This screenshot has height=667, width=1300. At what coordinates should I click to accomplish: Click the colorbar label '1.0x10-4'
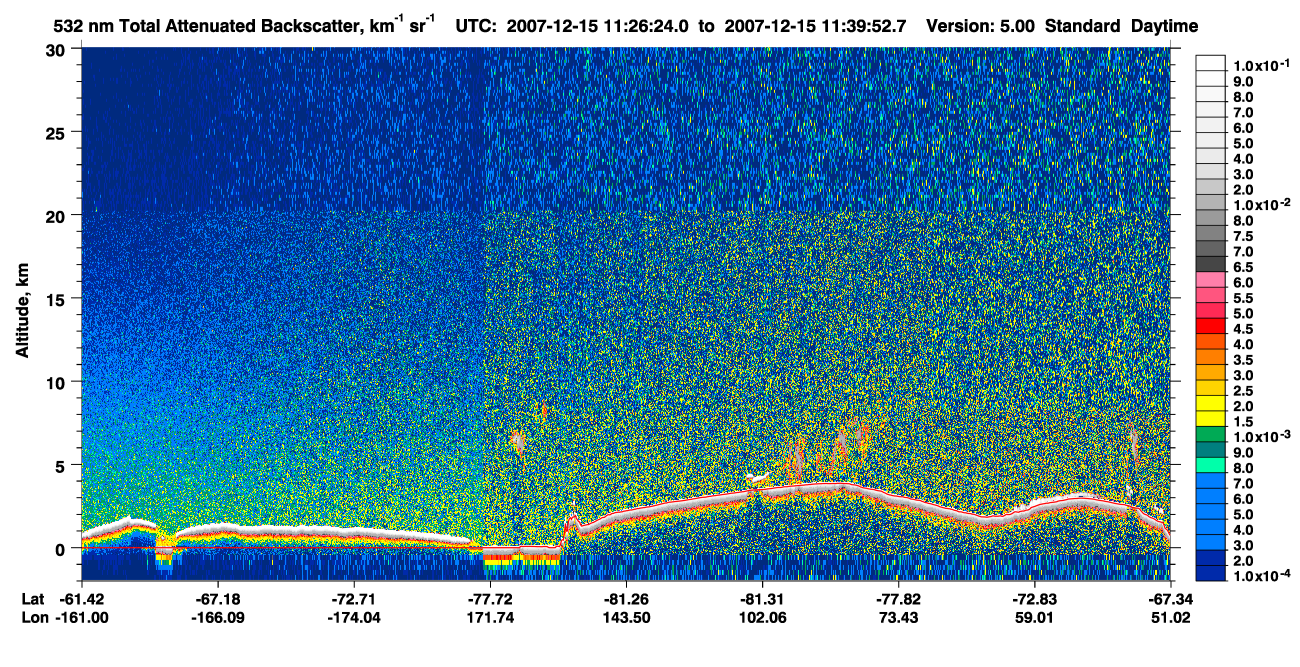click(x=1261, y=575)
